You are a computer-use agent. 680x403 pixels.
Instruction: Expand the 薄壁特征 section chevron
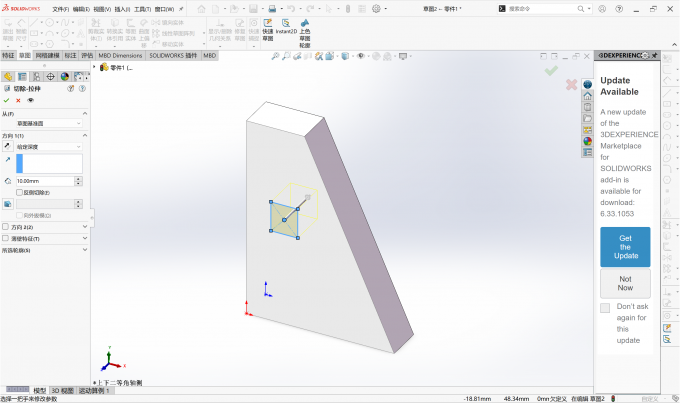[x=85, y=239]
